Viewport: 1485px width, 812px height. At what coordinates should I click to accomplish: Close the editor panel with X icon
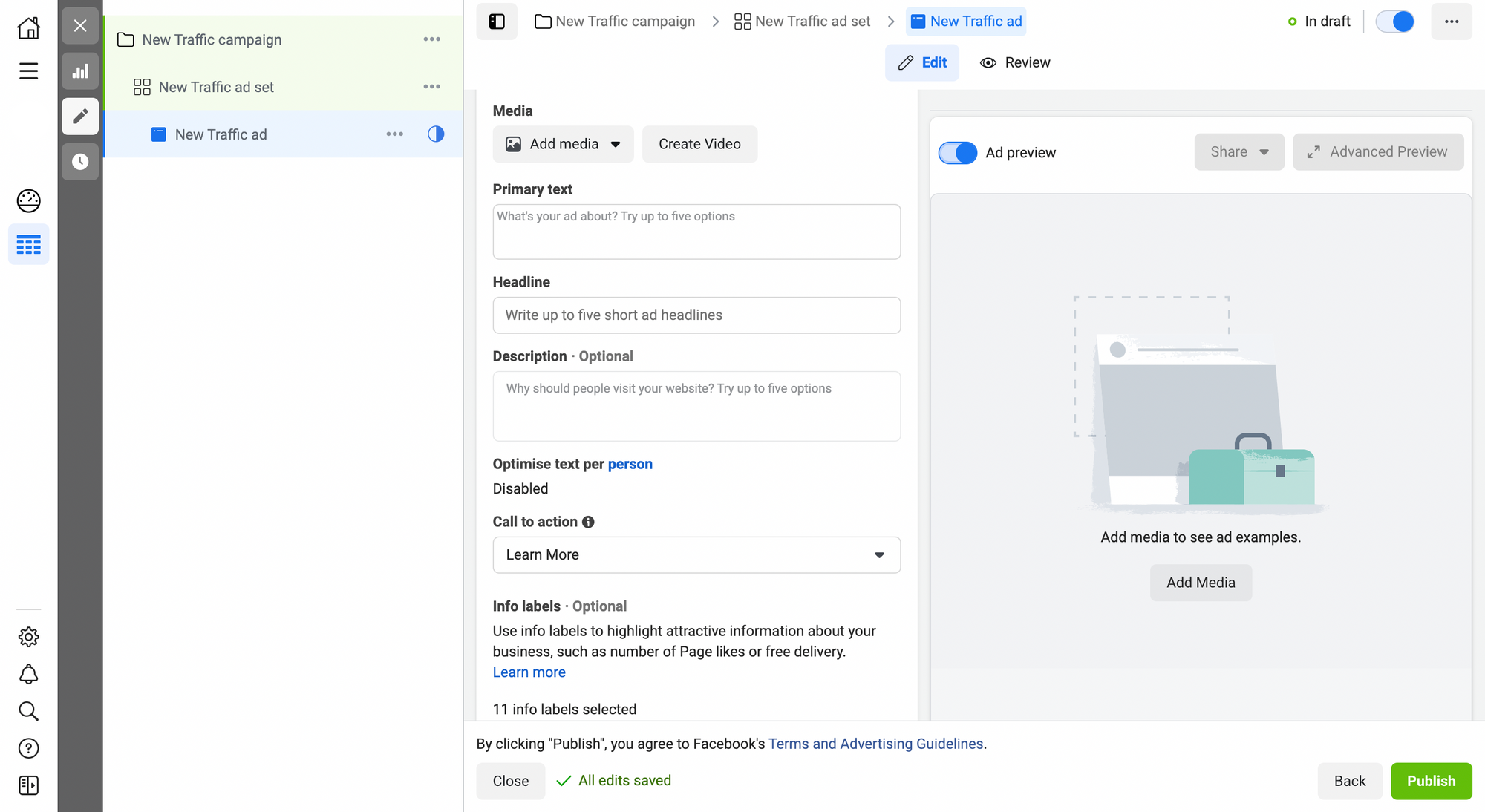pyautogui.click(x=80, y=26)
